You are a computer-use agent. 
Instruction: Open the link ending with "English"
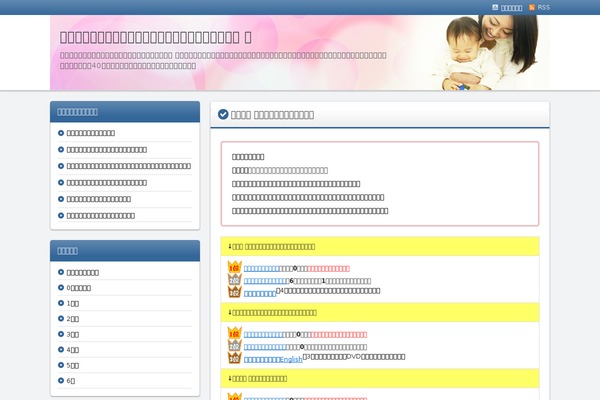273,359
